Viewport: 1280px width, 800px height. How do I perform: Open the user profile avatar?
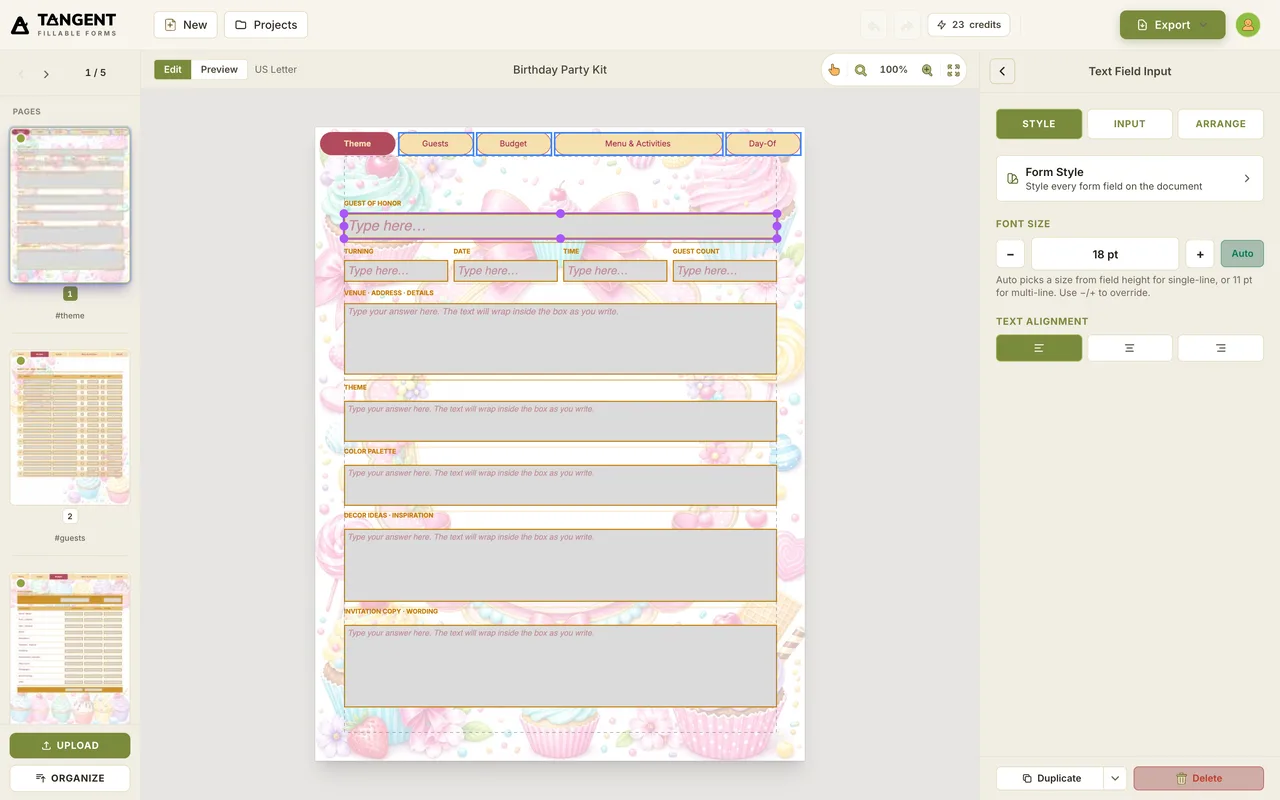pyautogui.click(x=1247, y=25)
